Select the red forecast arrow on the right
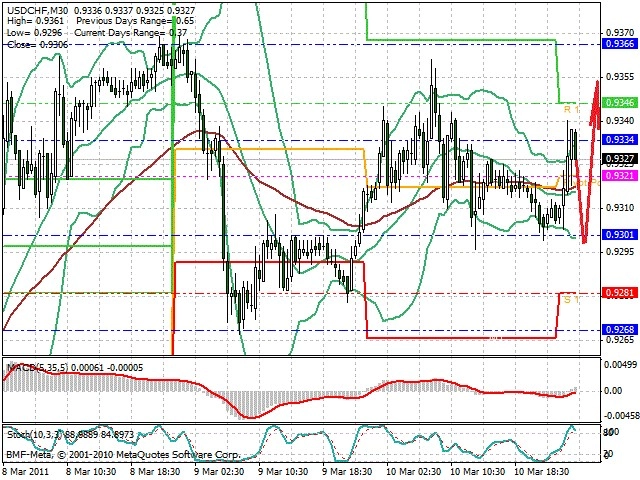The width and height of the screenshot is (640, 480). coord(587,162)
